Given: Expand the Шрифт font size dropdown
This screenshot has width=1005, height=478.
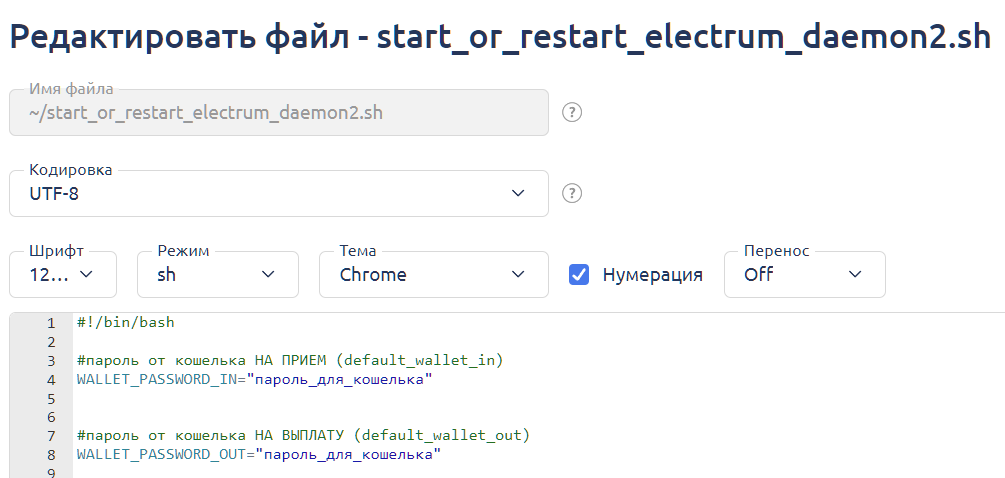Looking at the screenshot, I should [63, 274].
